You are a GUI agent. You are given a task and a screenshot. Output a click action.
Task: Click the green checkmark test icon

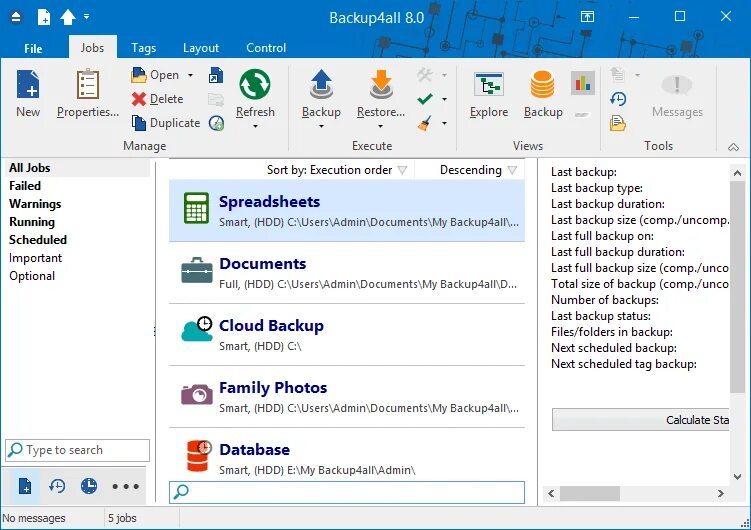coord(425,99)
